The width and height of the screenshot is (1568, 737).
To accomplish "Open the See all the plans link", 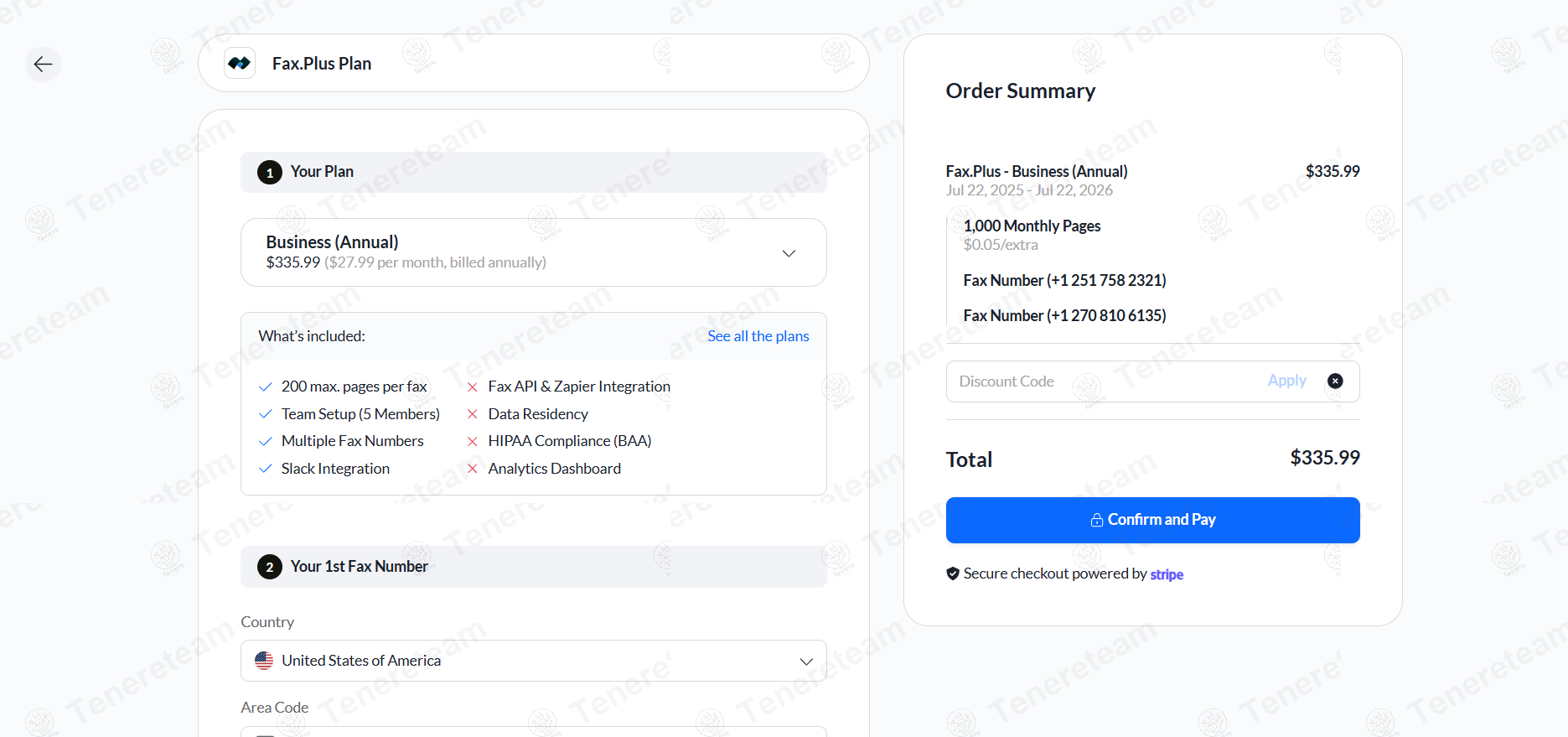I will (758, 336).
